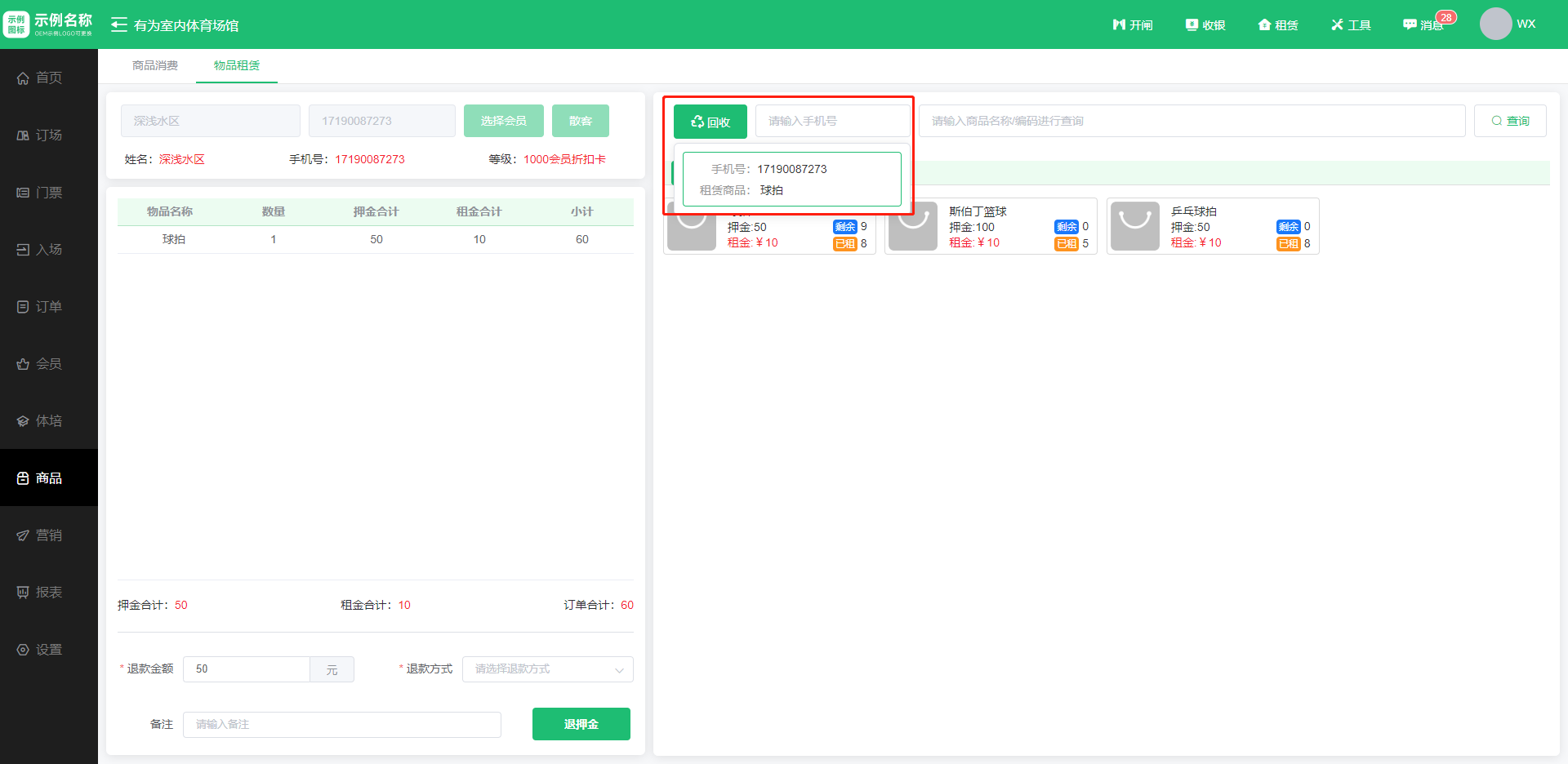Click the sidebar collapse icon beside venue name
The width and height of the screenshot is (1568, 764).
119,25
